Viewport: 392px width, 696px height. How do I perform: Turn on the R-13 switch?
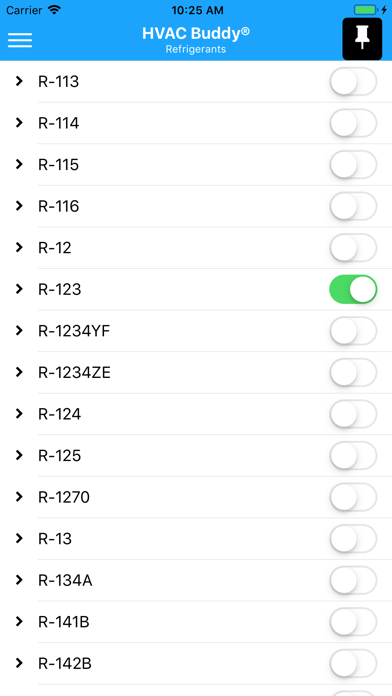coord(353,539)
